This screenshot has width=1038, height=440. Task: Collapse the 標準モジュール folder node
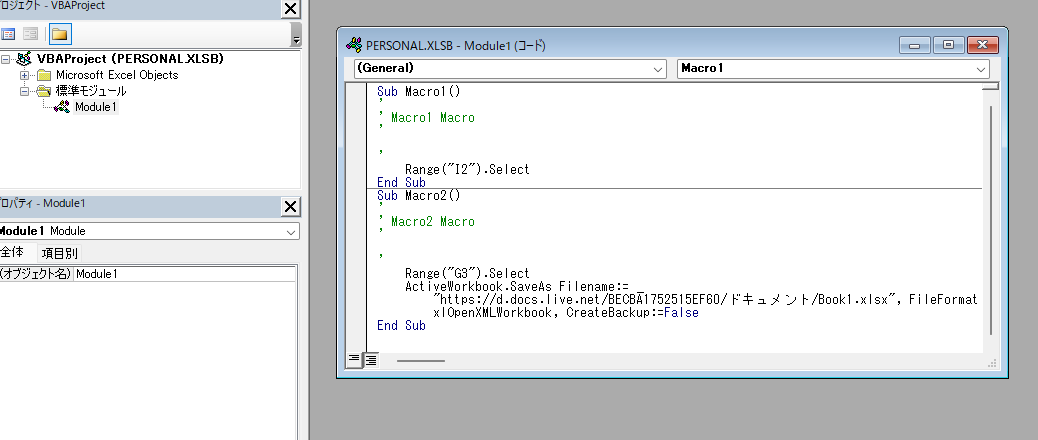pos(25,91)
